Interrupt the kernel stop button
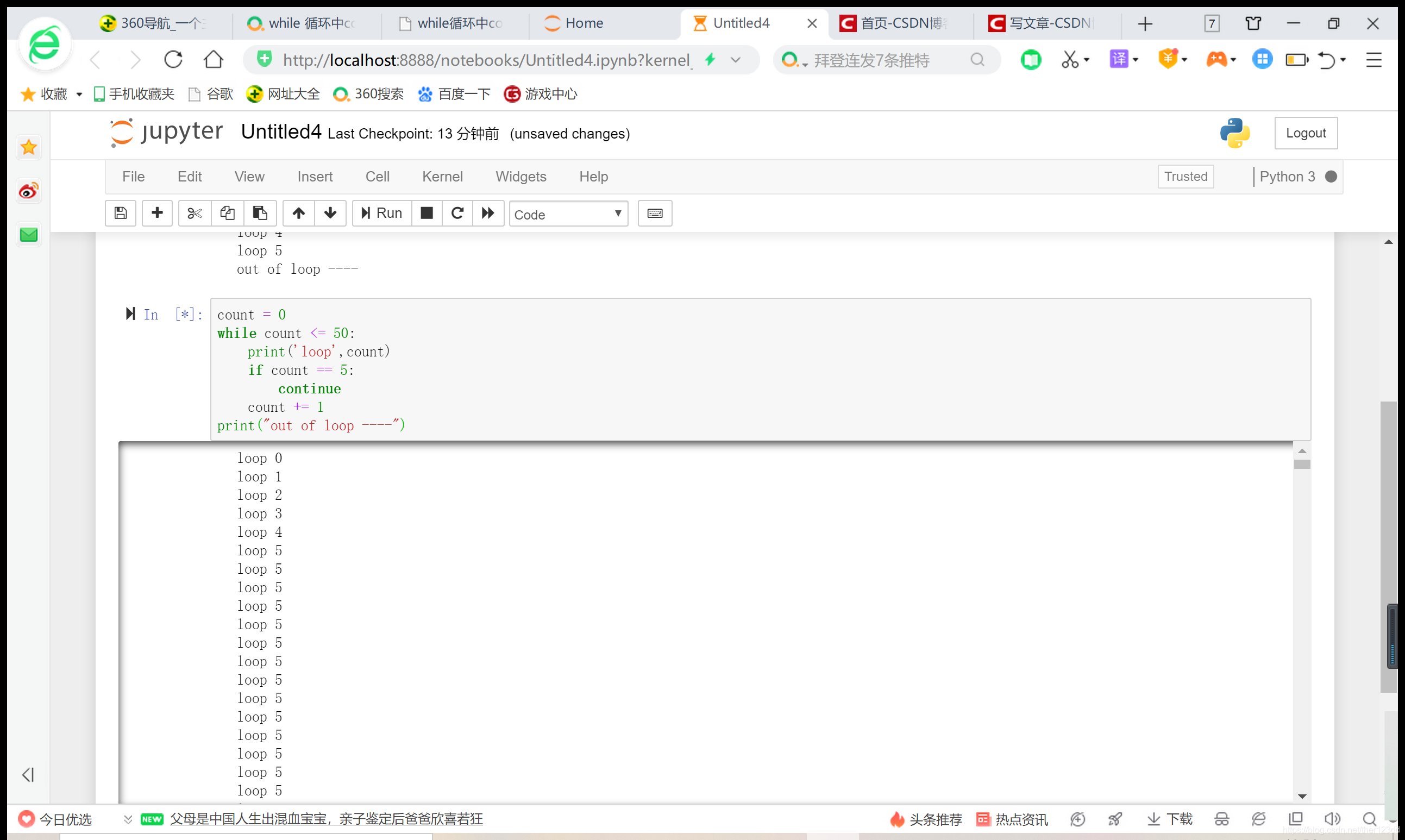 point(426,214)
